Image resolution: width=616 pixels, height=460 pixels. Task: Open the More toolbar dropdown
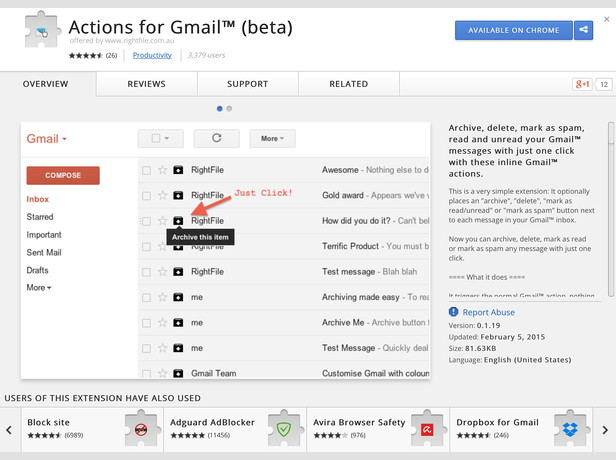coord(272,138)
